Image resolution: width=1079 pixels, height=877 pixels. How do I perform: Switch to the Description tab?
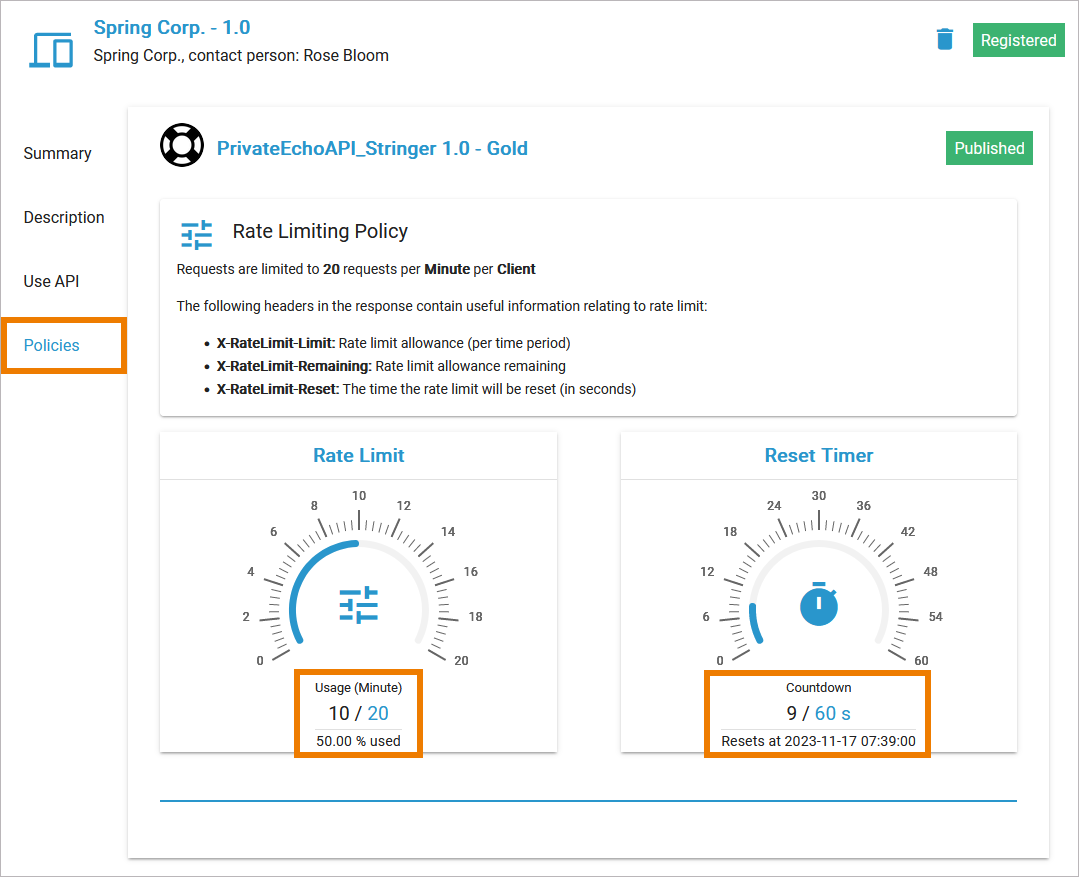point(64,217)
